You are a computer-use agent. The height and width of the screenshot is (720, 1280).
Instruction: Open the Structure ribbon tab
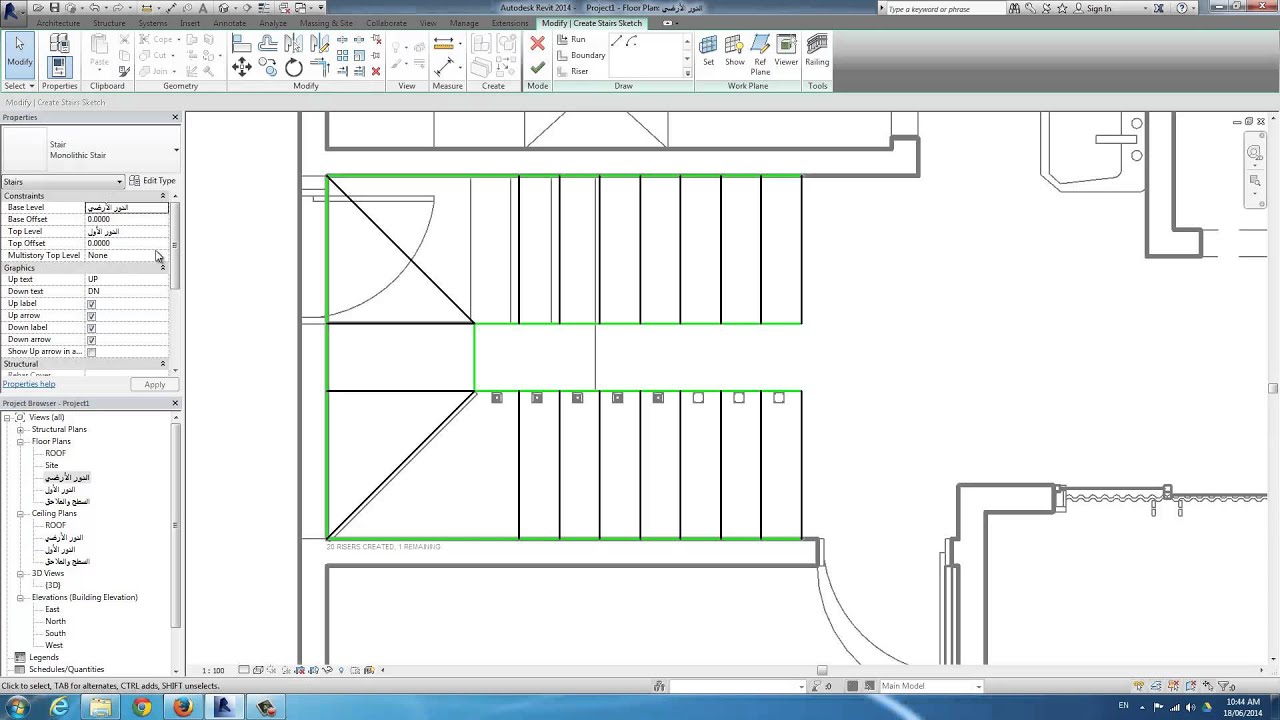tap(109, 23)
